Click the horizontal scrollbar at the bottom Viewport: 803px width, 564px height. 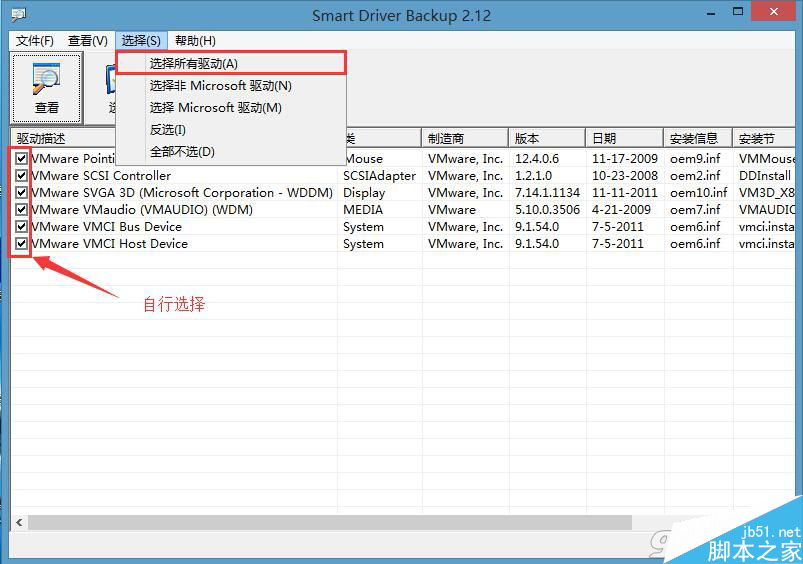coord(330,522)
